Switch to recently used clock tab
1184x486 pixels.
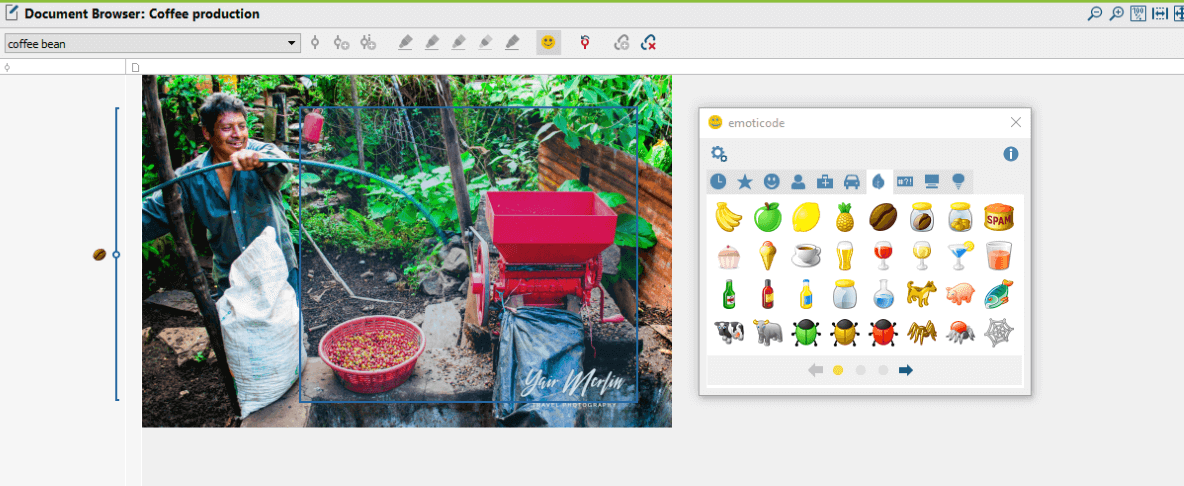718,181
